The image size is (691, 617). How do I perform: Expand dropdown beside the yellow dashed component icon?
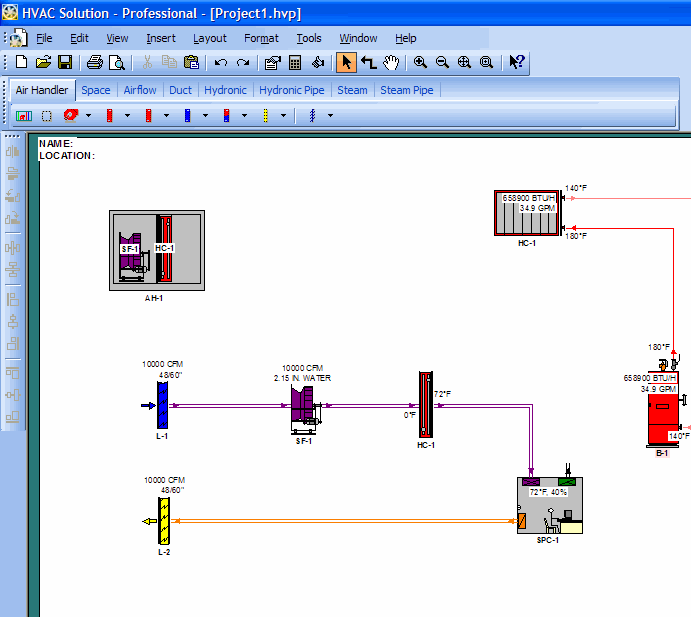[283, 115]
